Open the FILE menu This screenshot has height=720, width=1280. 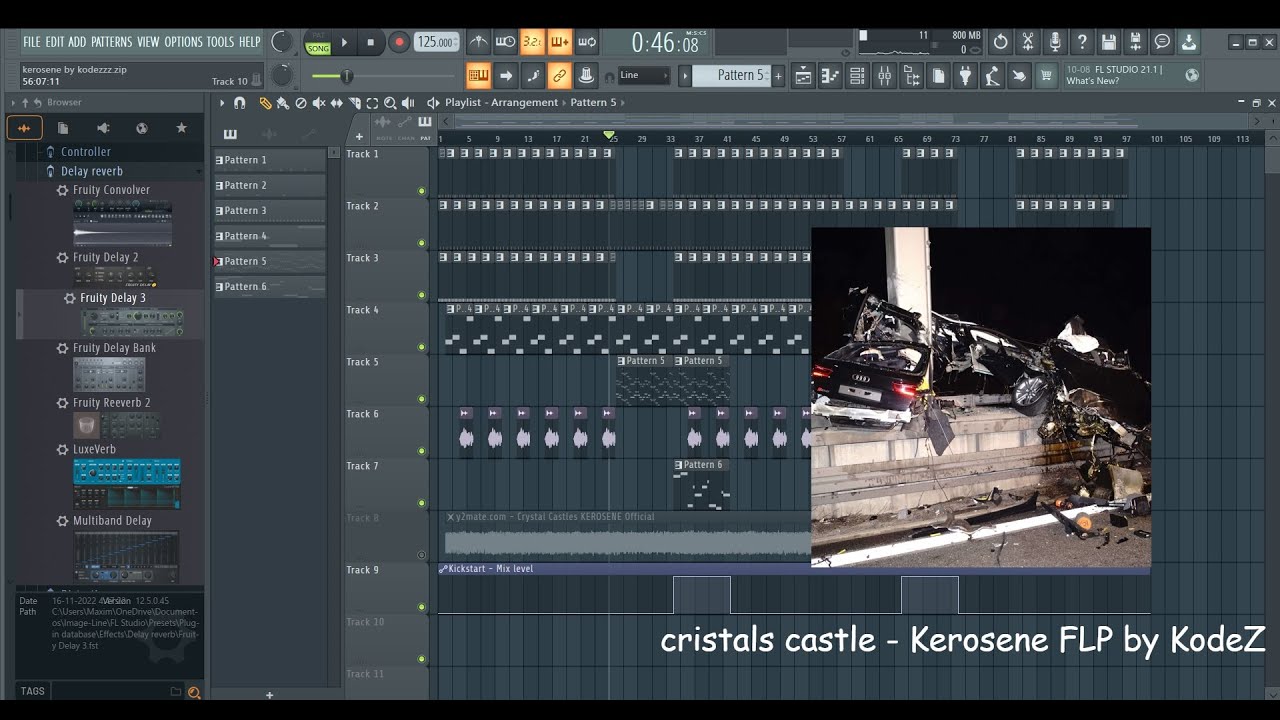coord(32,42)
